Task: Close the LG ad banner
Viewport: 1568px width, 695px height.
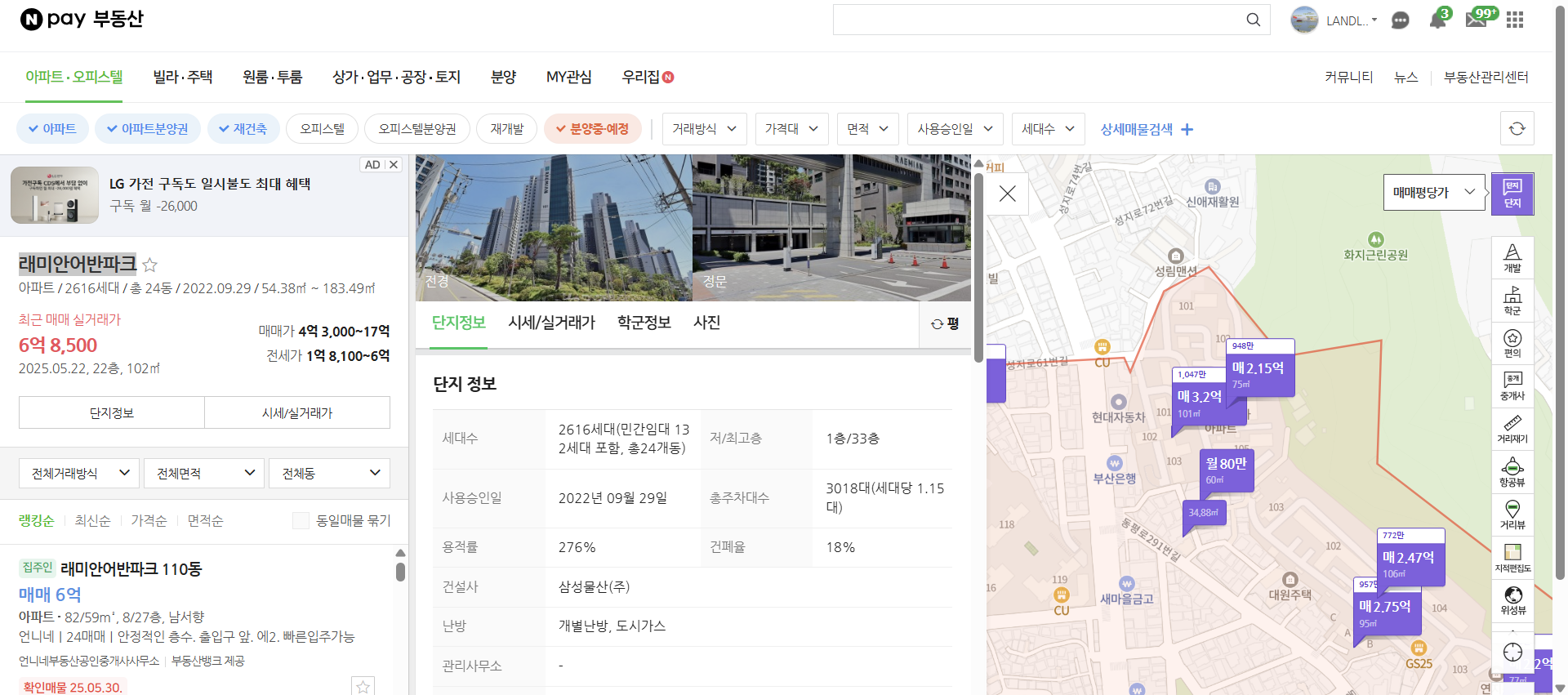Action: pyautogui.click(x=394, y=164)
